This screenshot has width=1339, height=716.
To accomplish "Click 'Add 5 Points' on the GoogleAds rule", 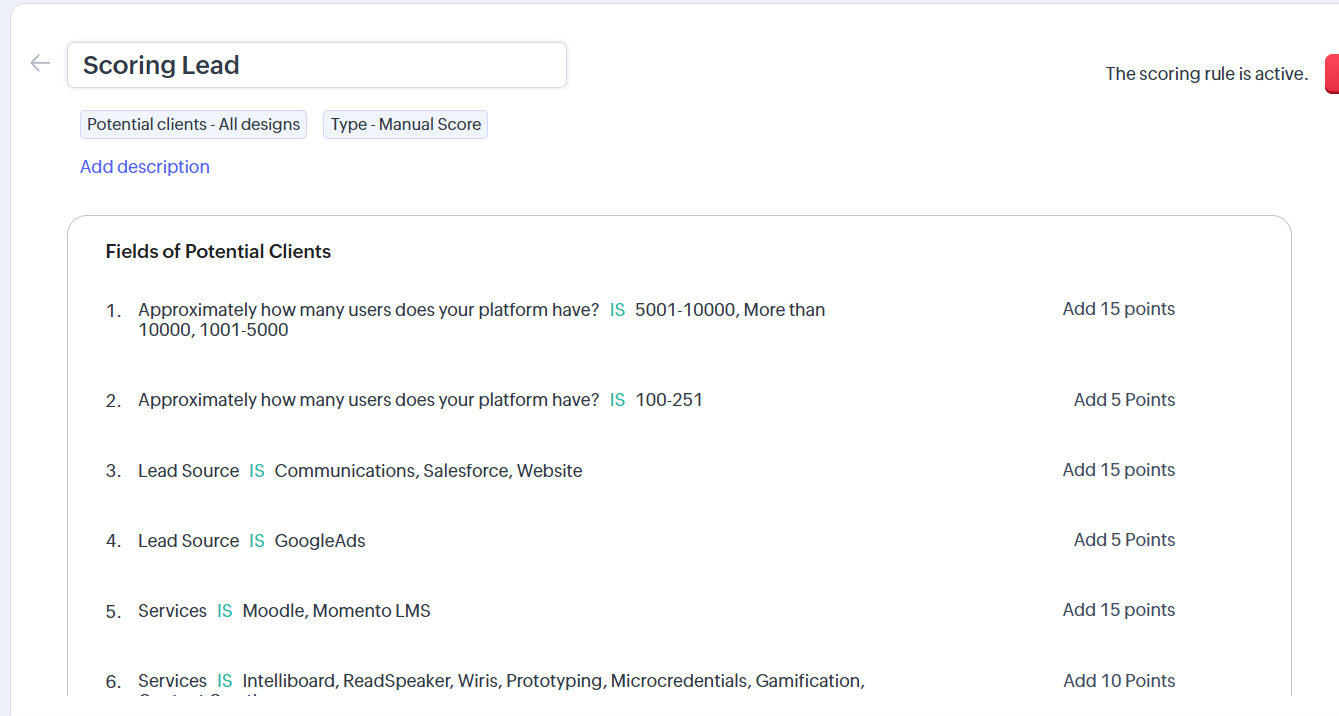I will pos(1124,540).
